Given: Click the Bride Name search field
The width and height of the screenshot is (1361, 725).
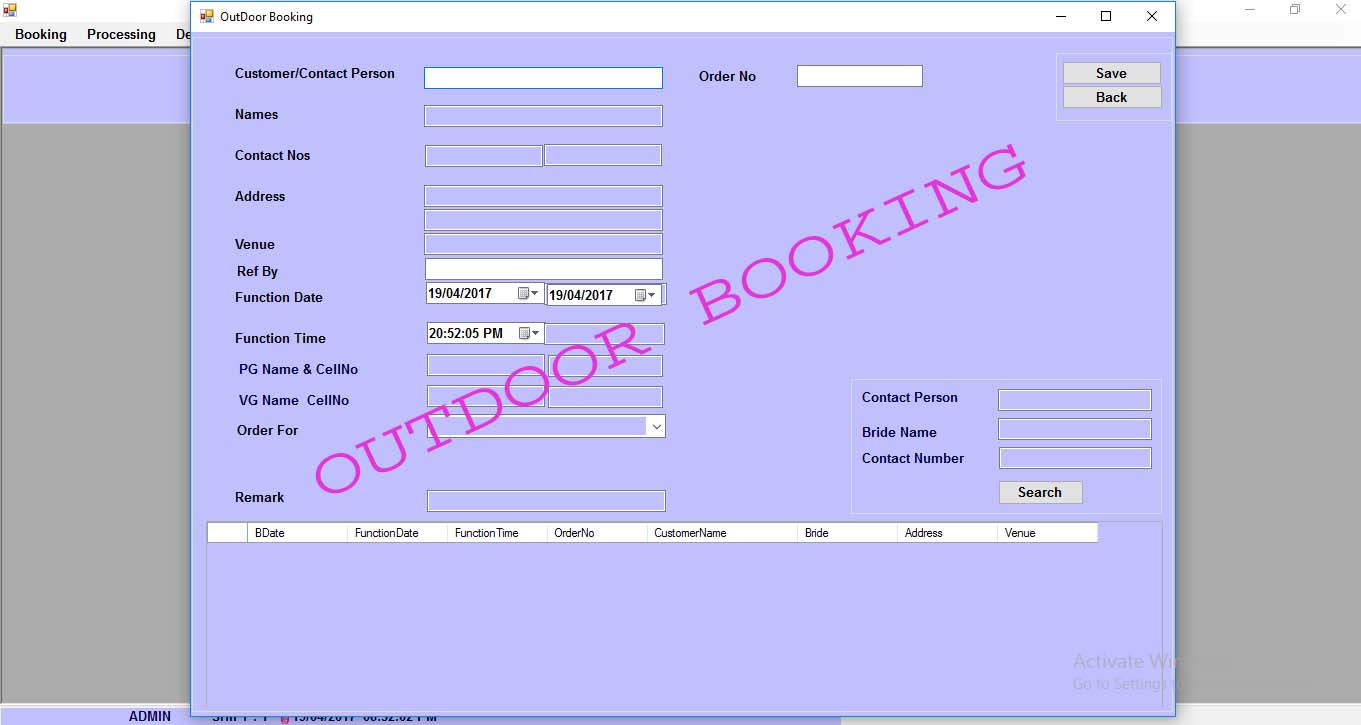Looking at the screenshot, I should (1075, 429).
